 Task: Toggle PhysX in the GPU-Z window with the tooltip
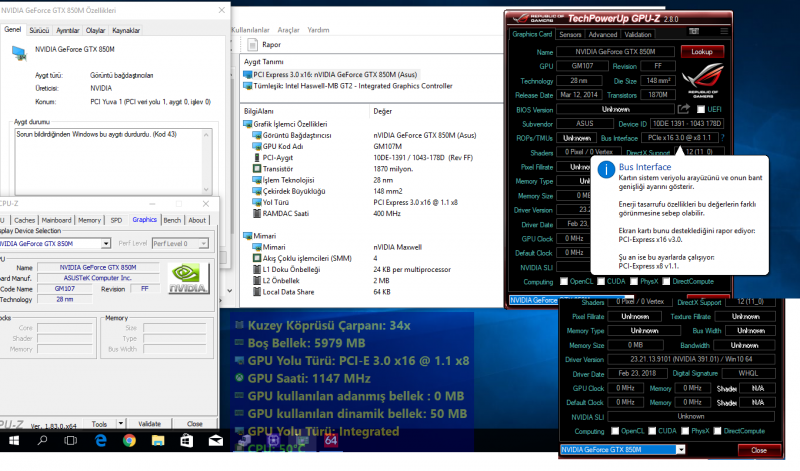[634, 281]
